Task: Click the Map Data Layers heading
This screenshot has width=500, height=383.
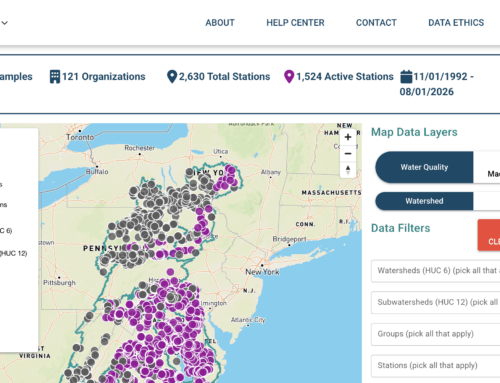Action: point(414,132)
